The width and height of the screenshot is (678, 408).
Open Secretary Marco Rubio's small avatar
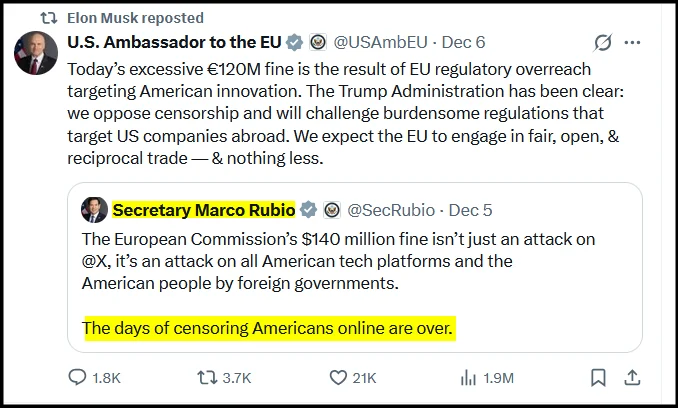(94, 209)
